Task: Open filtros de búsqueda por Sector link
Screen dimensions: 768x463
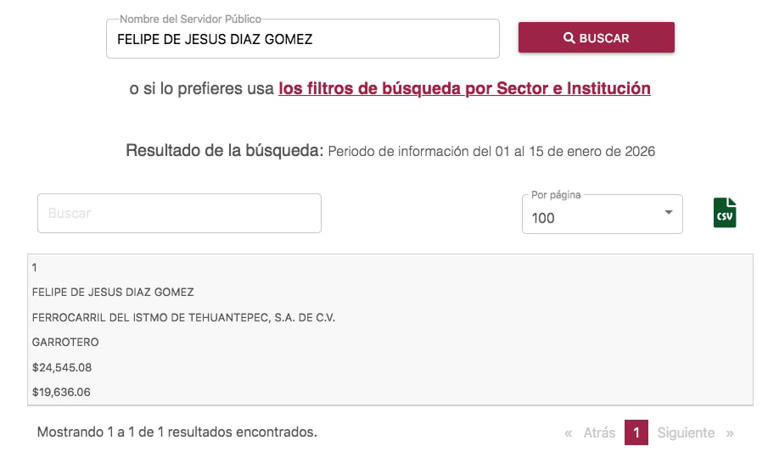Action: pos(464,88)
